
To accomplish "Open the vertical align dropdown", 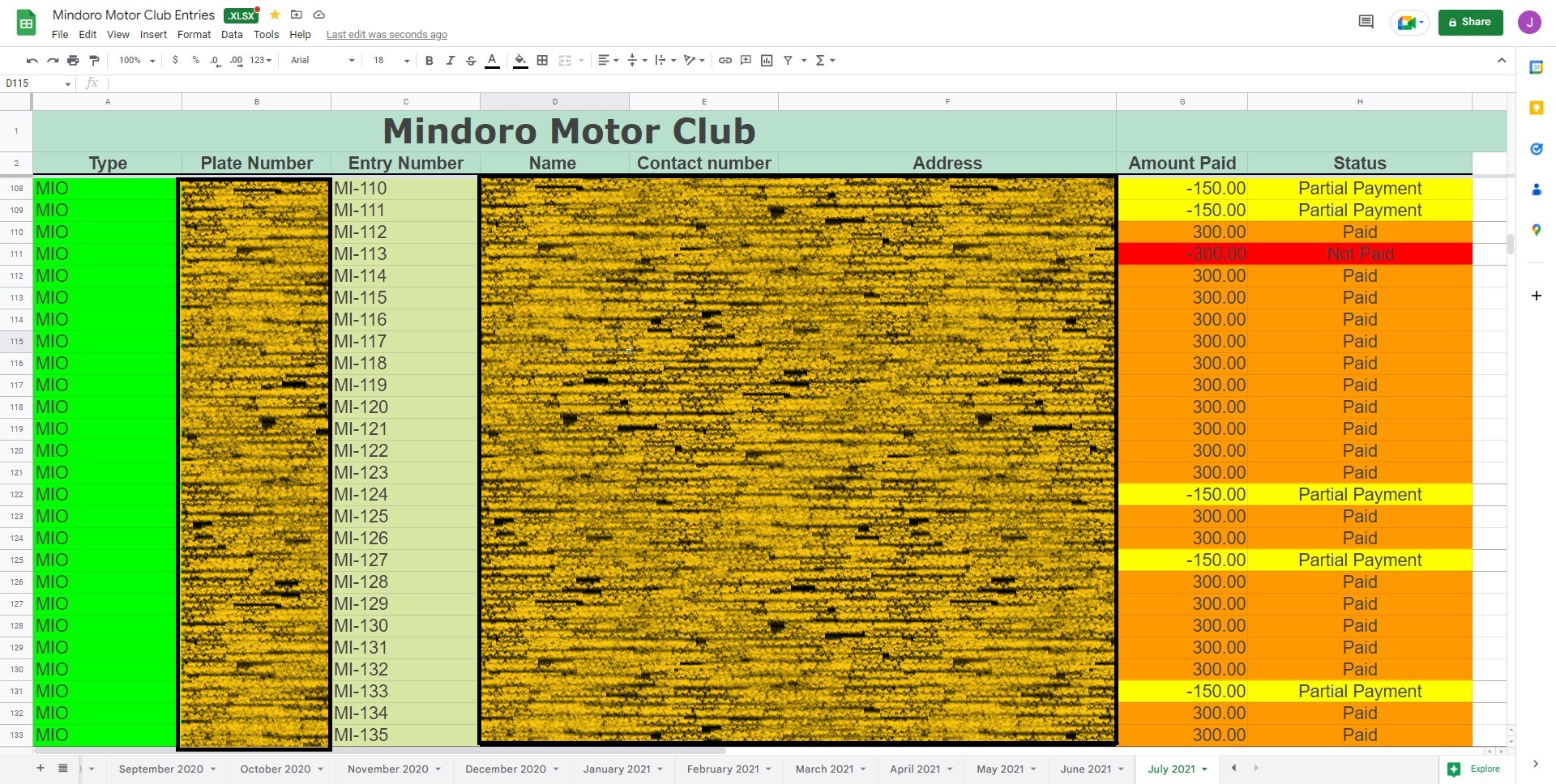I will pos(637,61).
